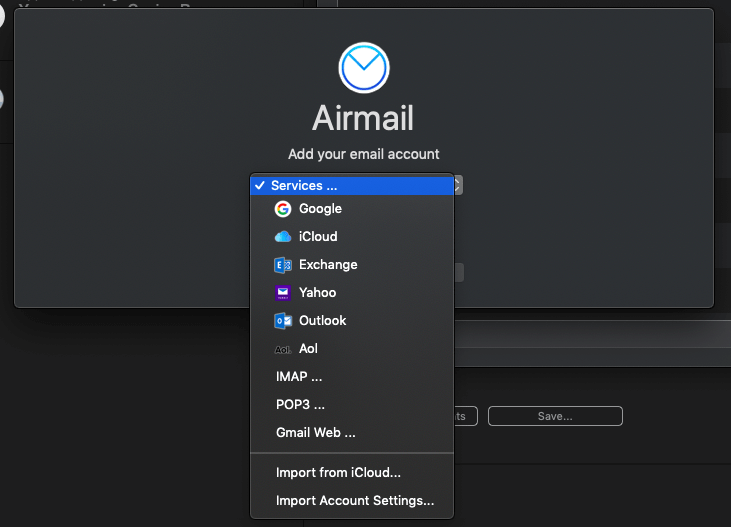Click the Airmail envelope logo
Screen dimensions: 731x527
[x=364, y=68]
